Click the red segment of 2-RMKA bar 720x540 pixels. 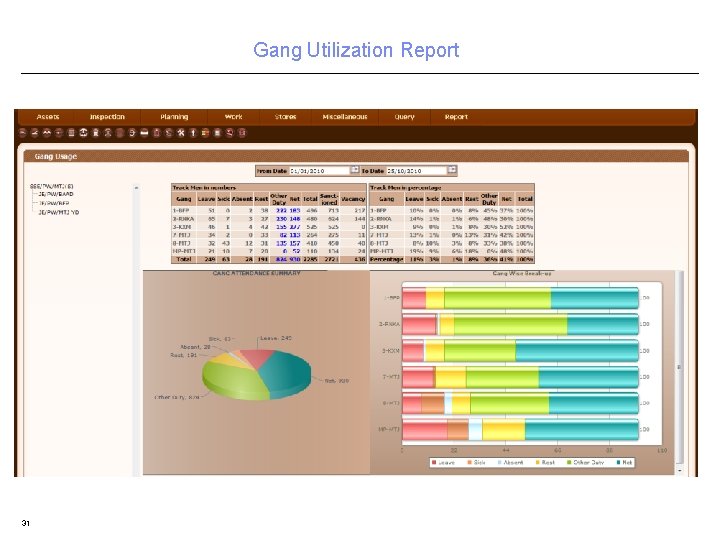coord(419,324)
